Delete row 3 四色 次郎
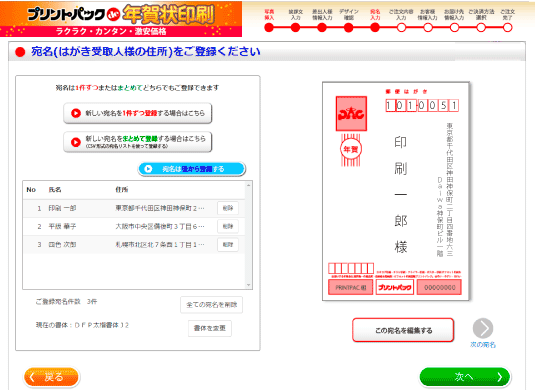The width and height of the screenshot is (535, 390). click(228, 244)
